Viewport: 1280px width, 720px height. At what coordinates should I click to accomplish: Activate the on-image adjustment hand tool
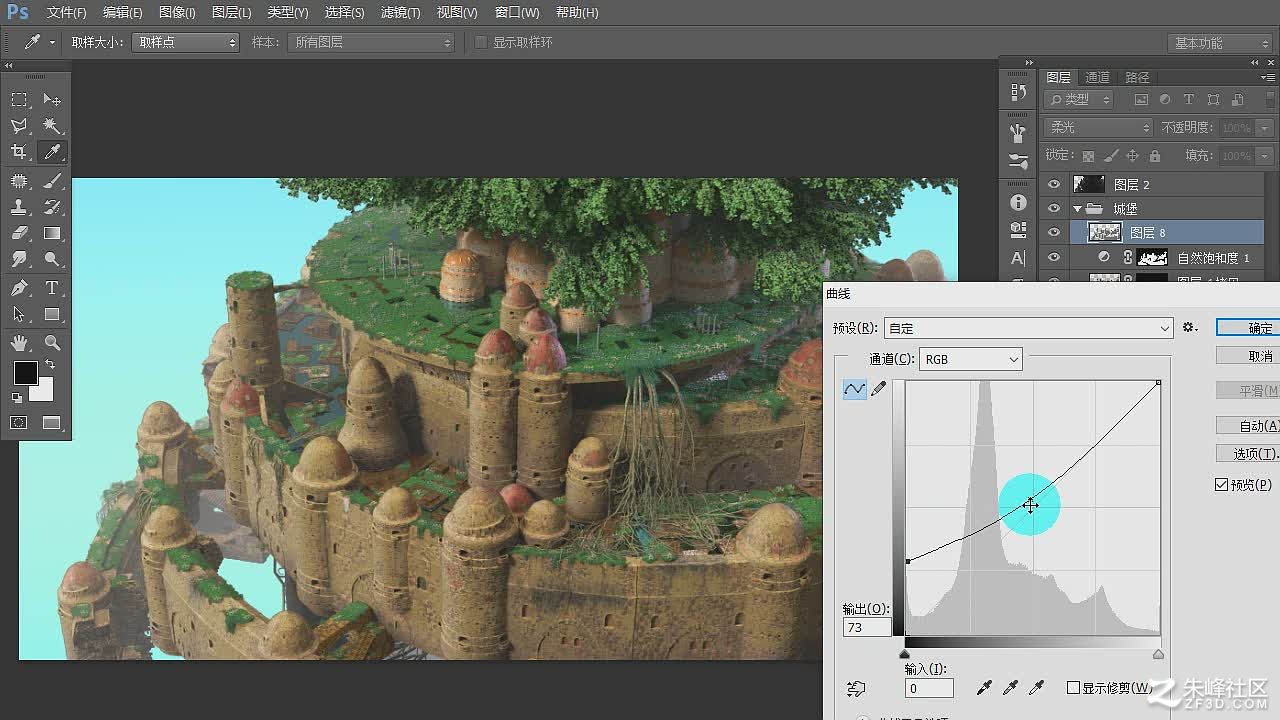click(855, 689)
